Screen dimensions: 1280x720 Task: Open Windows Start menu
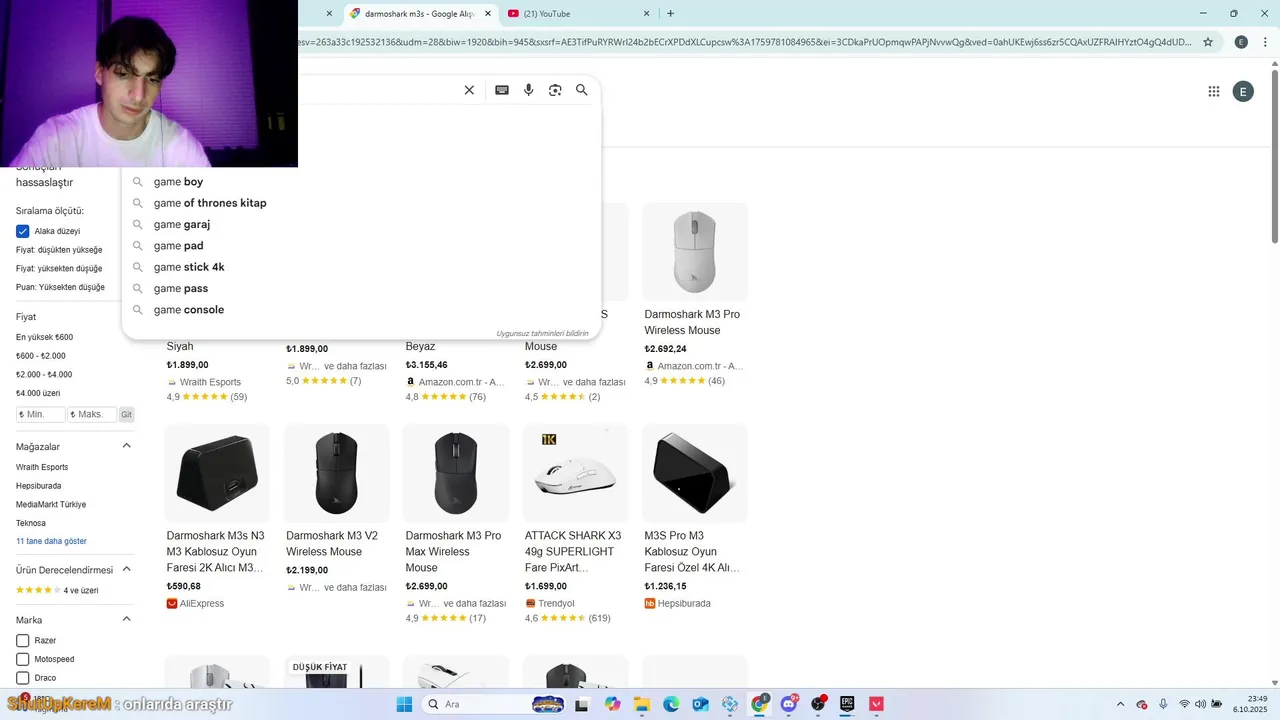pyautogui.click(x=405, y=704)
